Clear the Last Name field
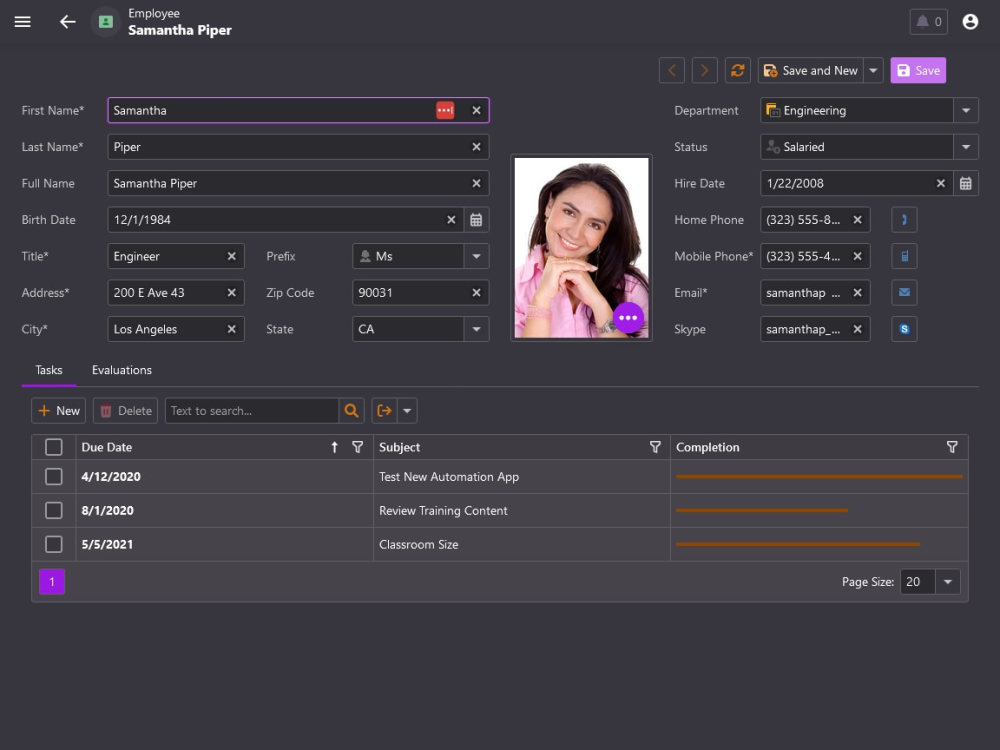Image resolution: width=1000 pixels, height=750 pixels. (476, 147)
